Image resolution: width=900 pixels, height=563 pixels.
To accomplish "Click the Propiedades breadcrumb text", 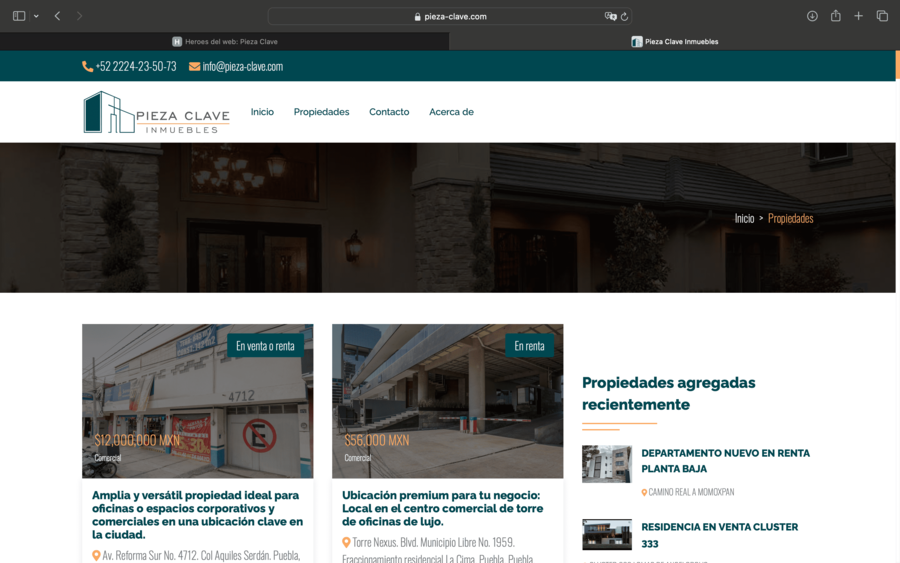I will pos(790,218).
